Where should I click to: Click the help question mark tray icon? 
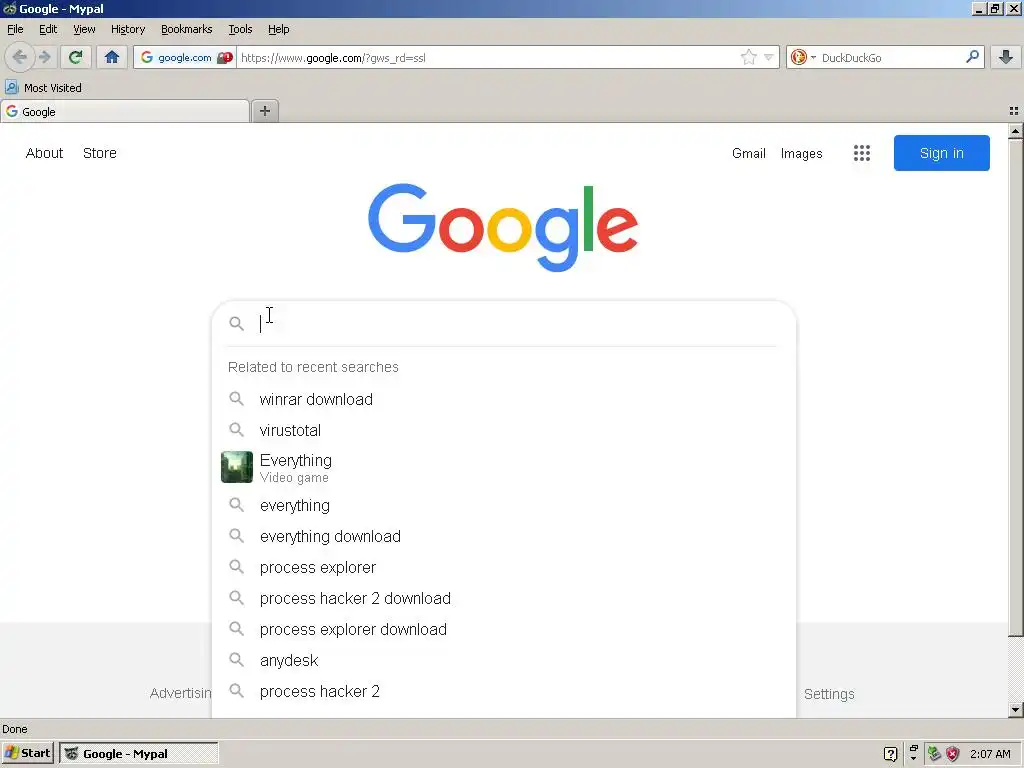[890, 754]
